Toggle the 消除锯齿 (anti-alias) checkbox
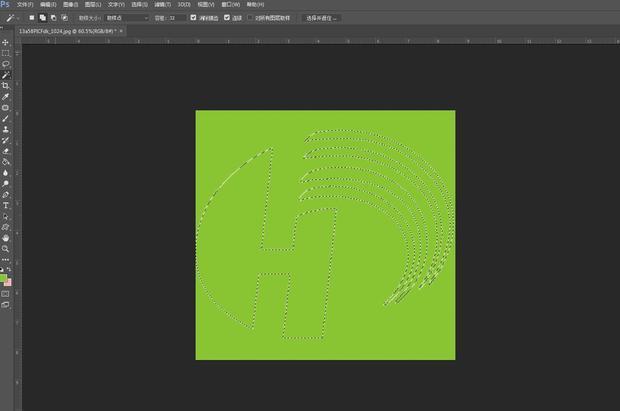This screenshot has width=620, height=411. click(x=194, y=17)
